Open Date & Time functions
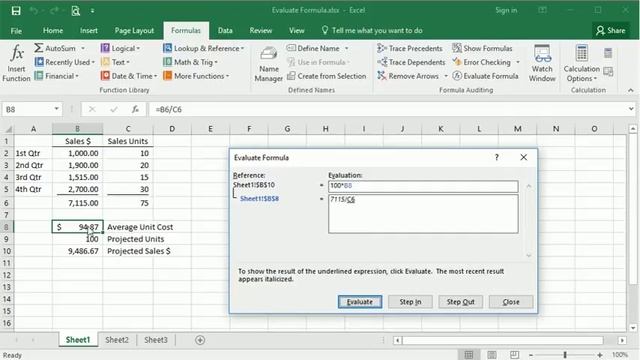The height and width of the screenshot is (360, 640). coord(129,76)
